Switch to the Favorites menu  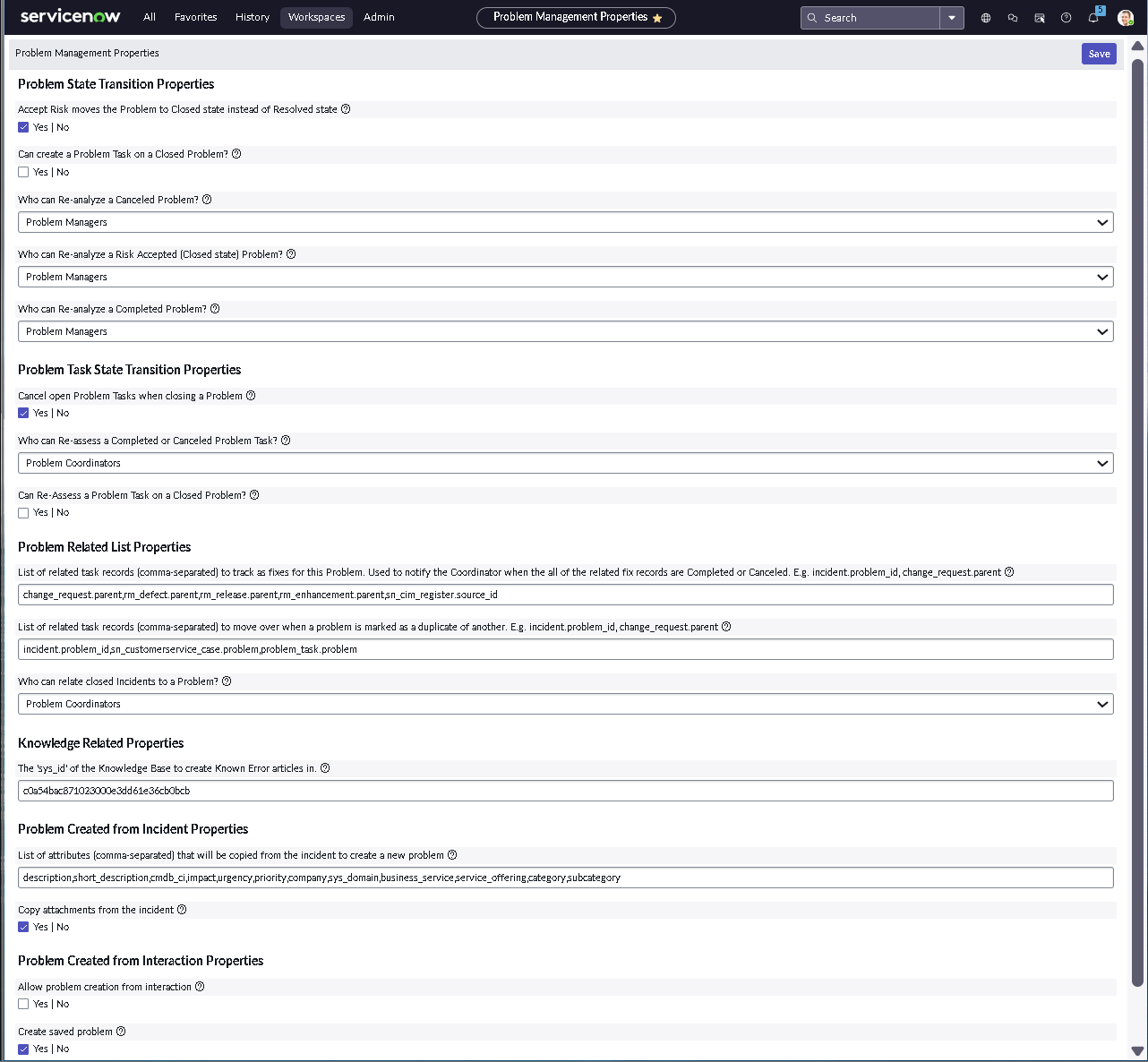coord(195,17)
